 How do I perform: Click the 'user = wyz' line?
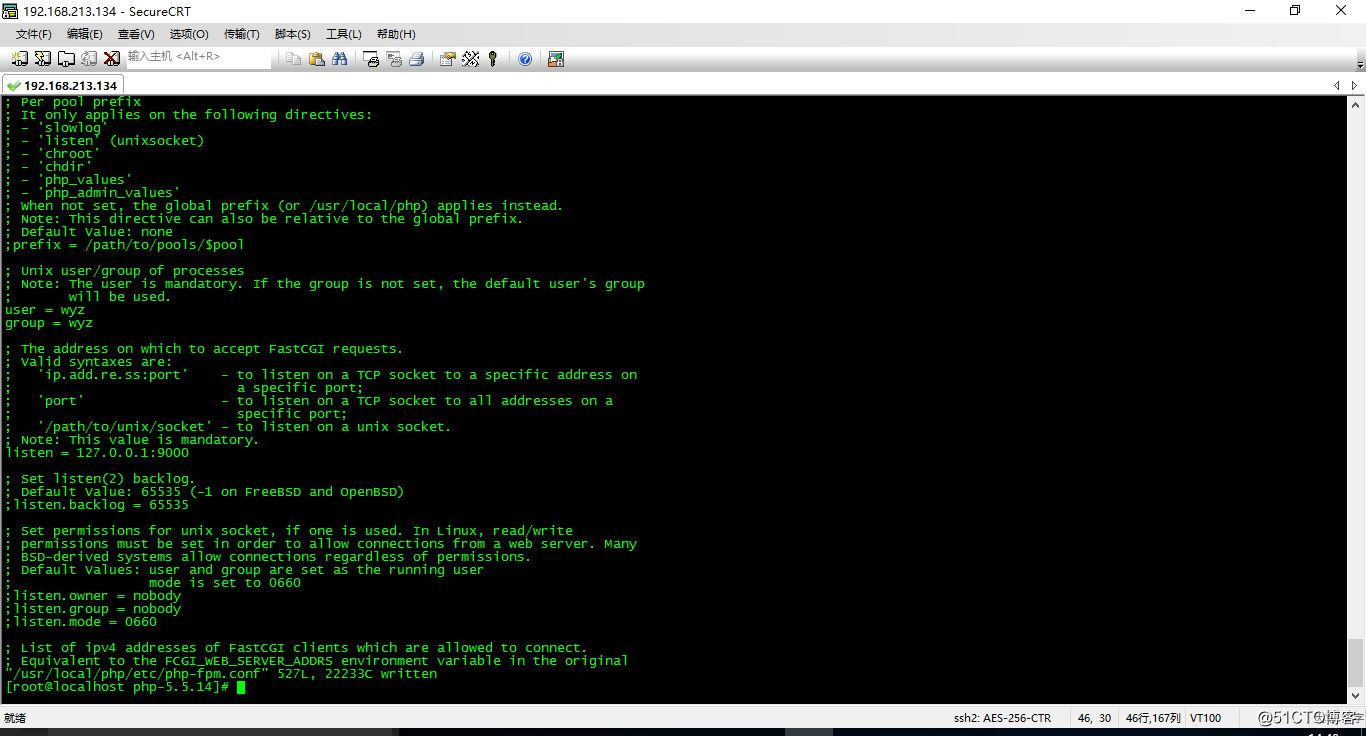[45, 310]
